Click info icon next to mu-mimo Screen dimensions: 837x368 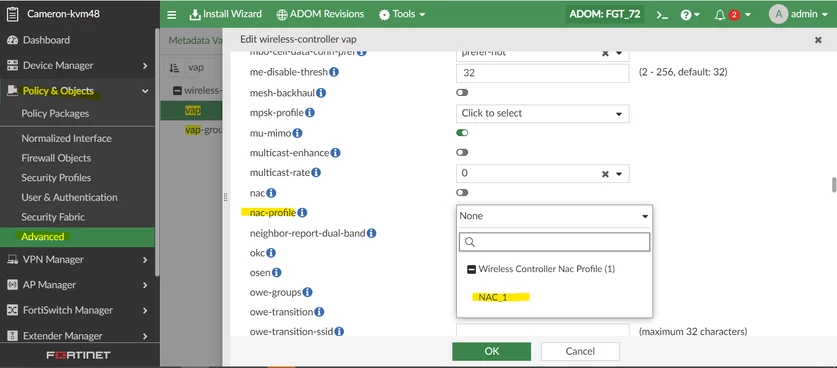click(x=297, y=133)
